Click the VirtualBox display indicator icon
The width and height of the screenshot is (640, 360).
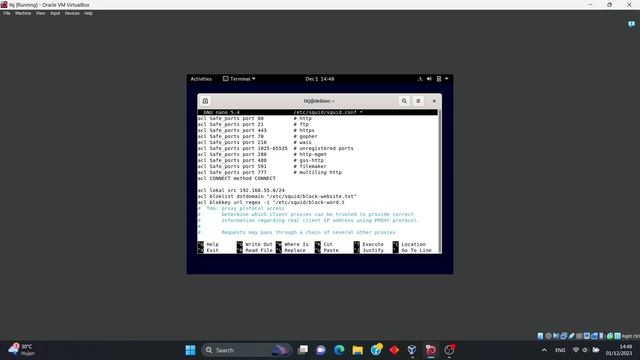(587, 336)
